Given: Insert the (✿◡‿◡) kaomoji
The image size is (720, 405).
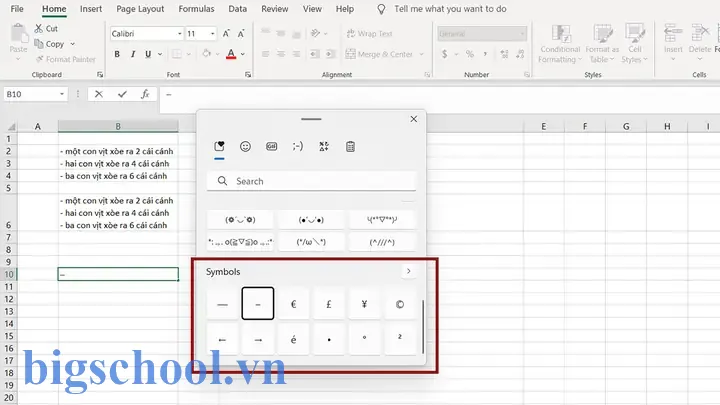Looking at the screenshot, I should [240, 219].
